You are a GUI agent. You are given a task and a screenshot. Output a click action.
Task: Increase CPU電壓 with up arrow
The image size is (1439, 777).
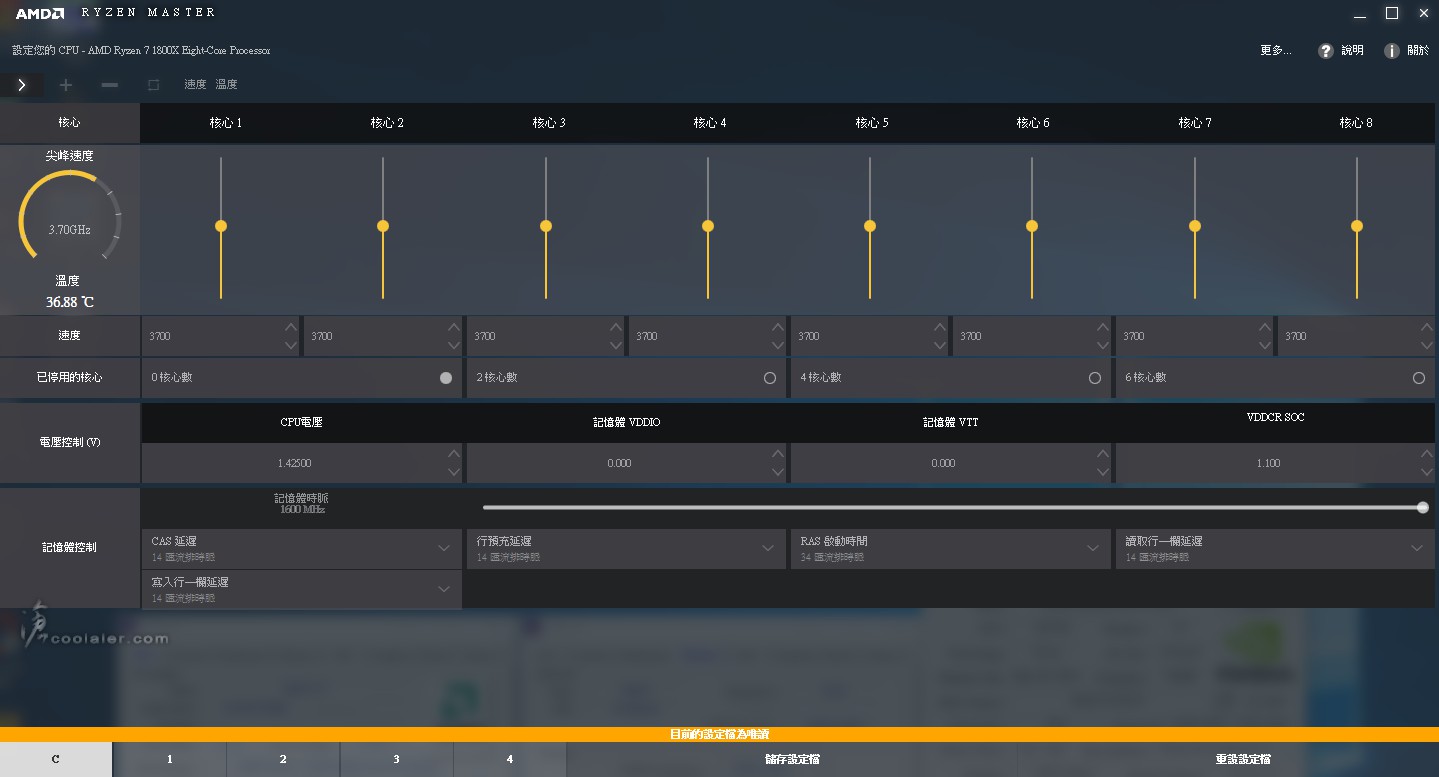(x=454, y=454)
